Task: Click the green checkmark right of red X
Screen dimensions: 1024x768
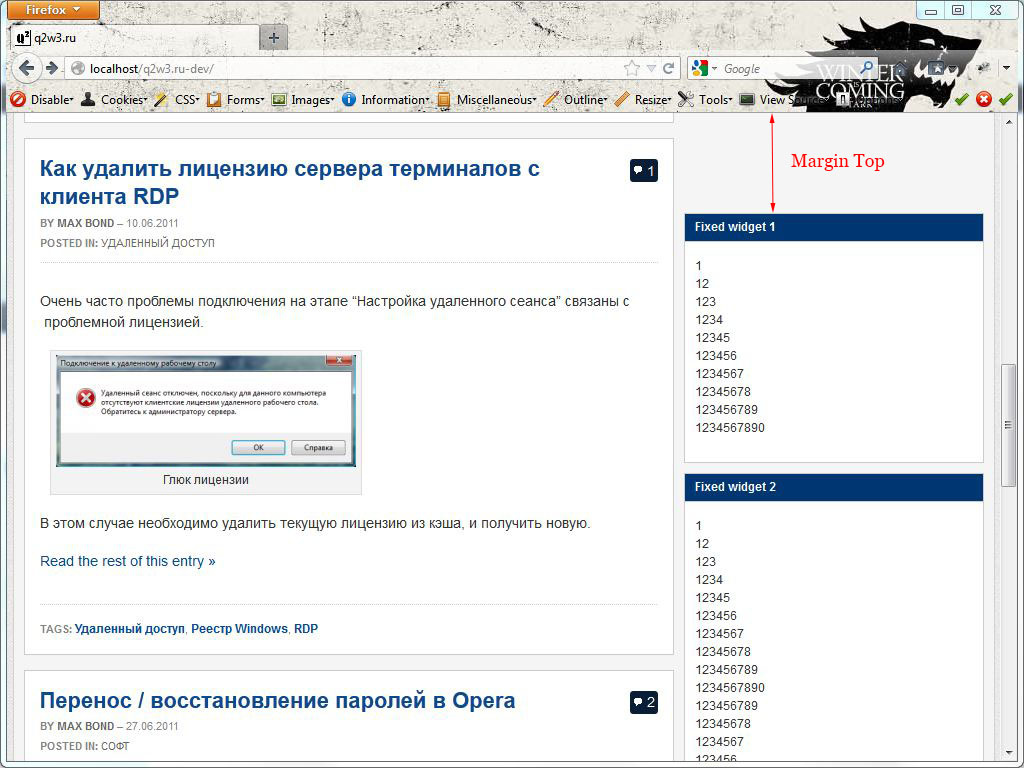Action: click(1006, 99)
